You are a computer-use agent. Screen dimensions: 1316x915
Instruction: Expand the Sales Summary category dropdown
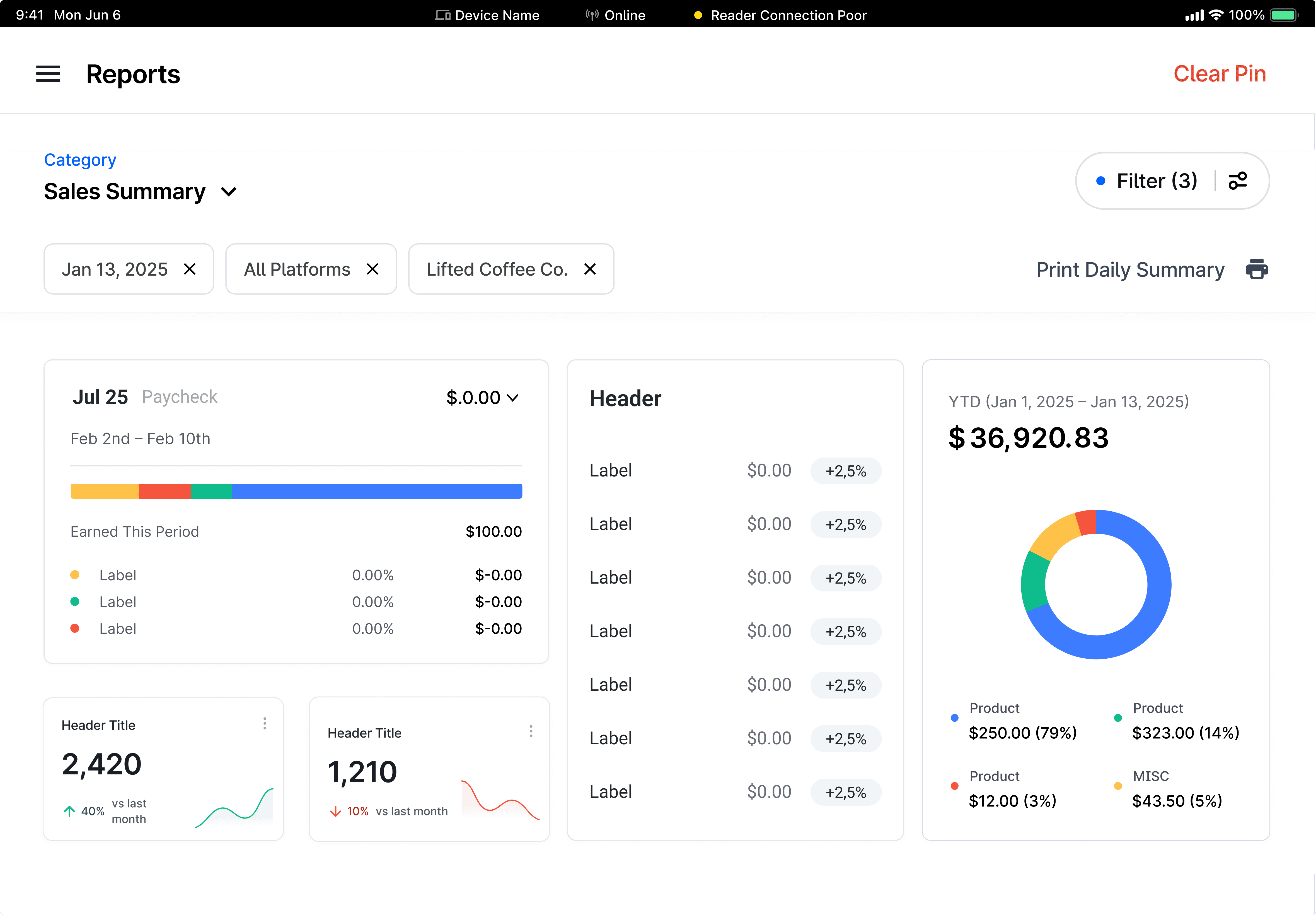click(229, 192)
